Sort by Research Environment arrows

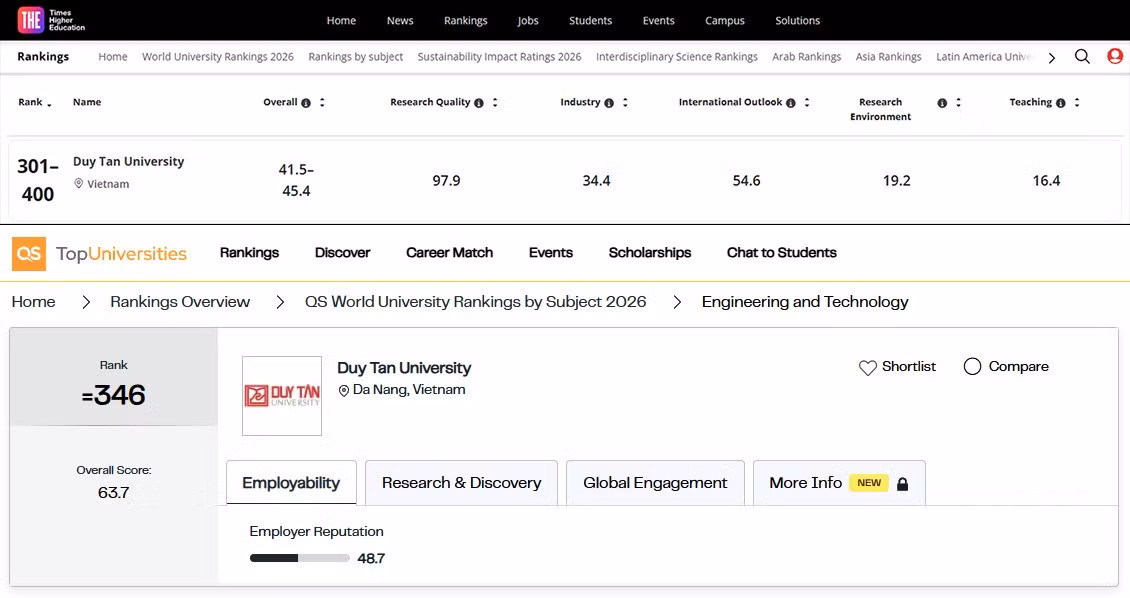[x=958, y=102]
